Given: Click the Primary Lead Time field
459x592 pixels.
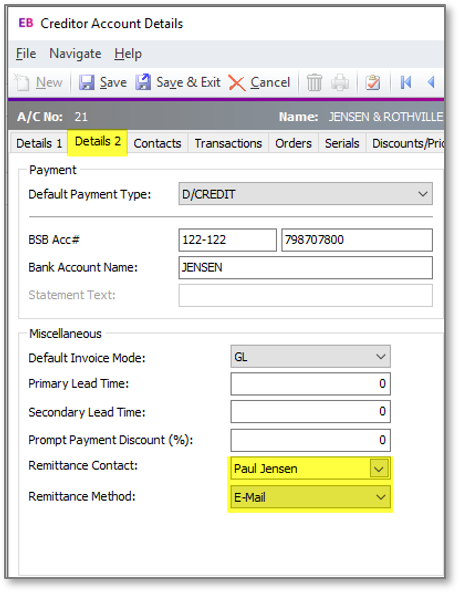Looking at the screenshot, I should pyautogui.click(x=311, y=384).
